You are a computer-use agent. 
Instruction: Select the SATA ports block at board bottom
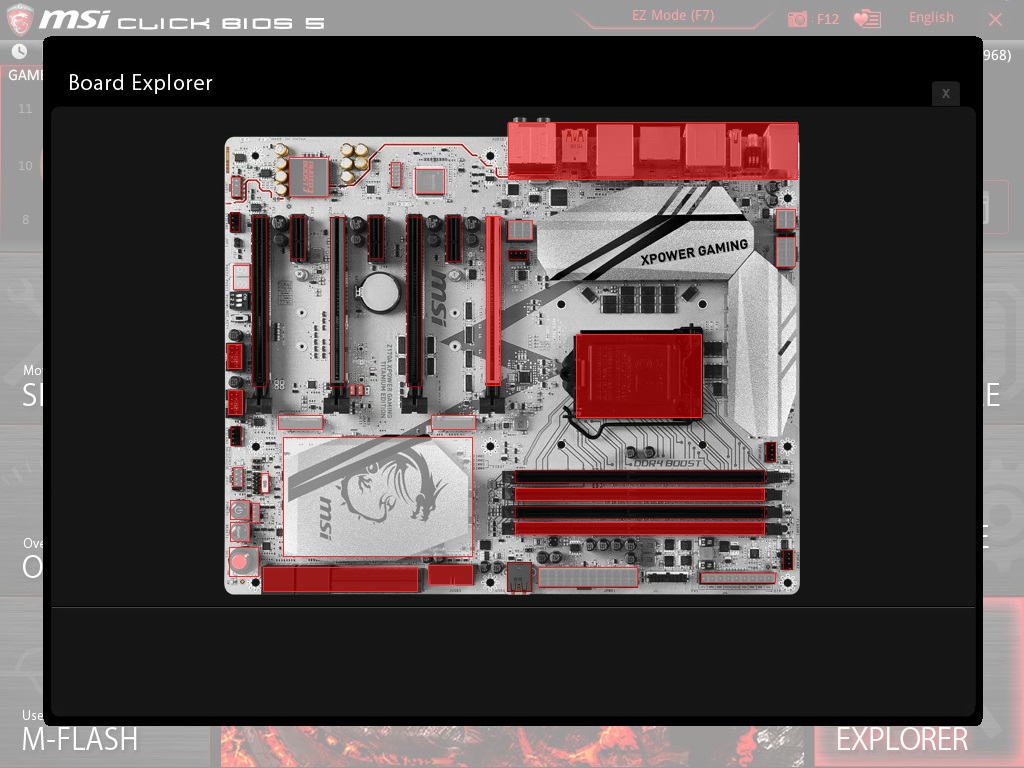340,579
